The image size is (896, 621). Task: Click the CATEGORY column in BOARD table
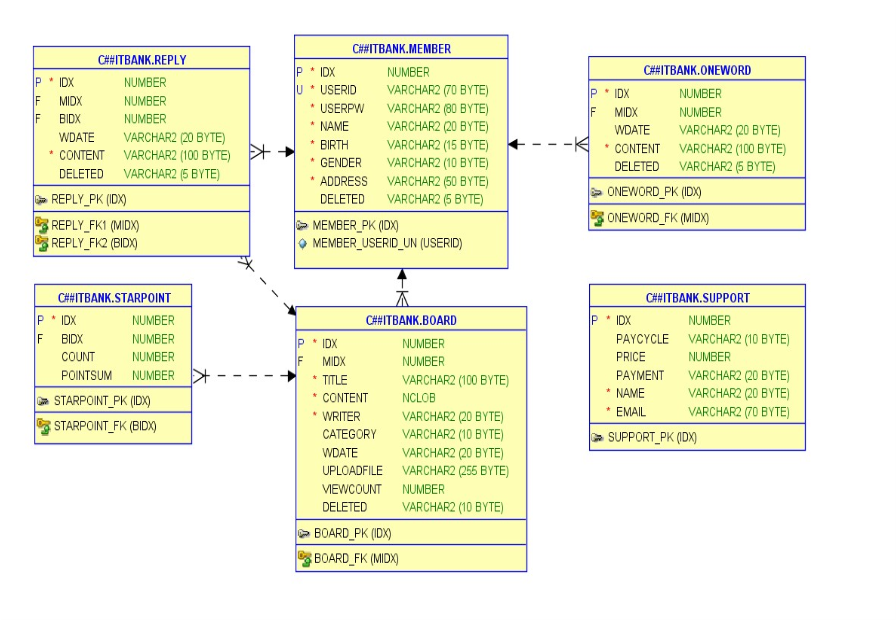(349, 435)
